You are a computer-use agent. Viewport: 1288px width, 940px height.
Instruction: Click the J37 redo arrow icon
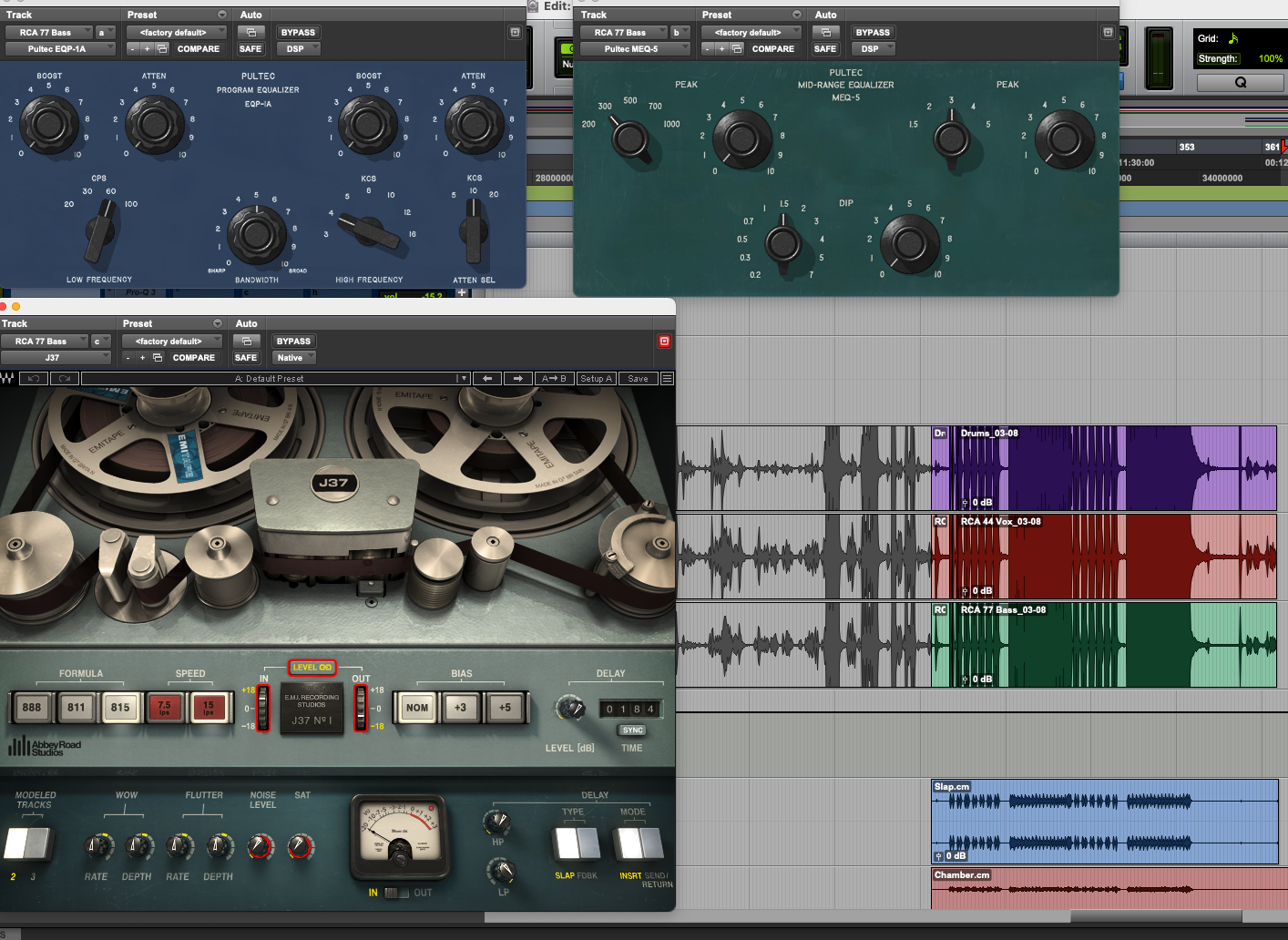pyautogui.click(x=65, y=378)
